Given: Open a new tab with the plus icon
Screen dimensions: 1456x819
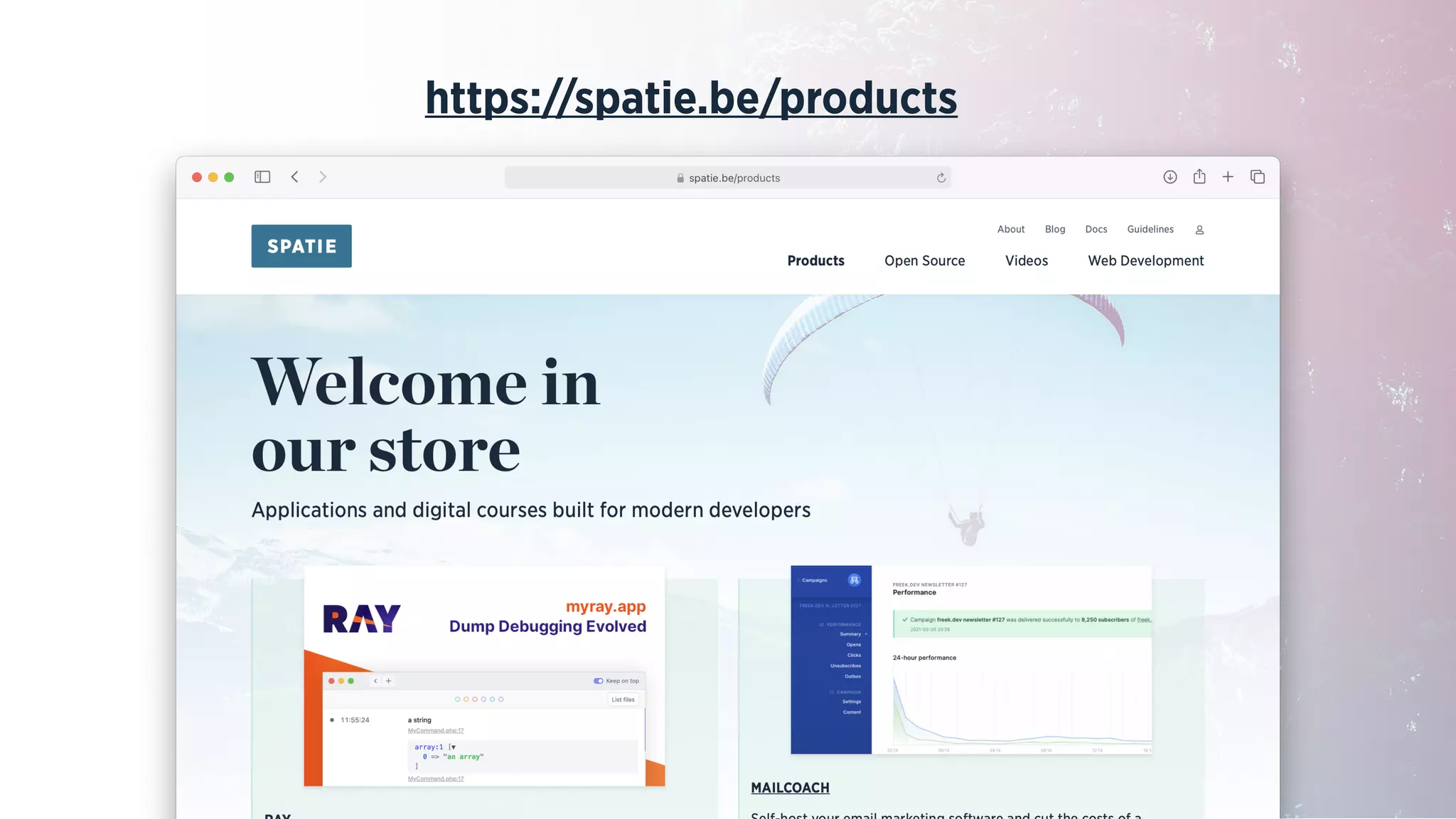Looking at the screenshot, I should pos(1228,177).
